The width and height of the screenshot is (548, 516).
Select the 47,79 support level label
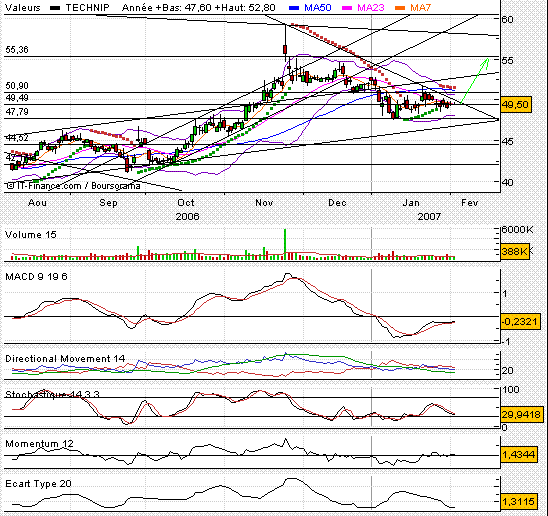(x=17, y=112)
